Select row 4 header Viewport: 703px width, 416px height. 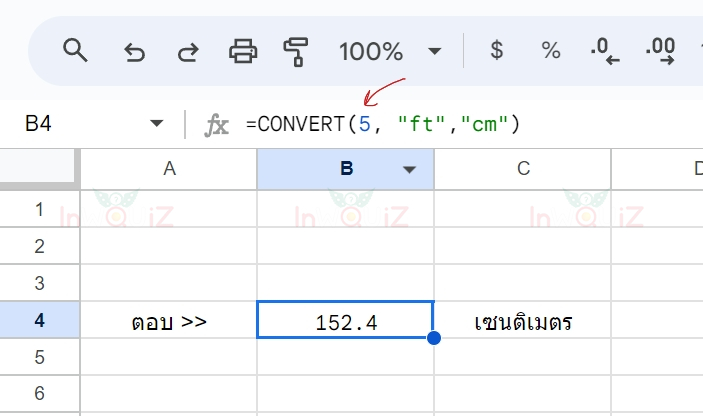(x=39, y=321)
